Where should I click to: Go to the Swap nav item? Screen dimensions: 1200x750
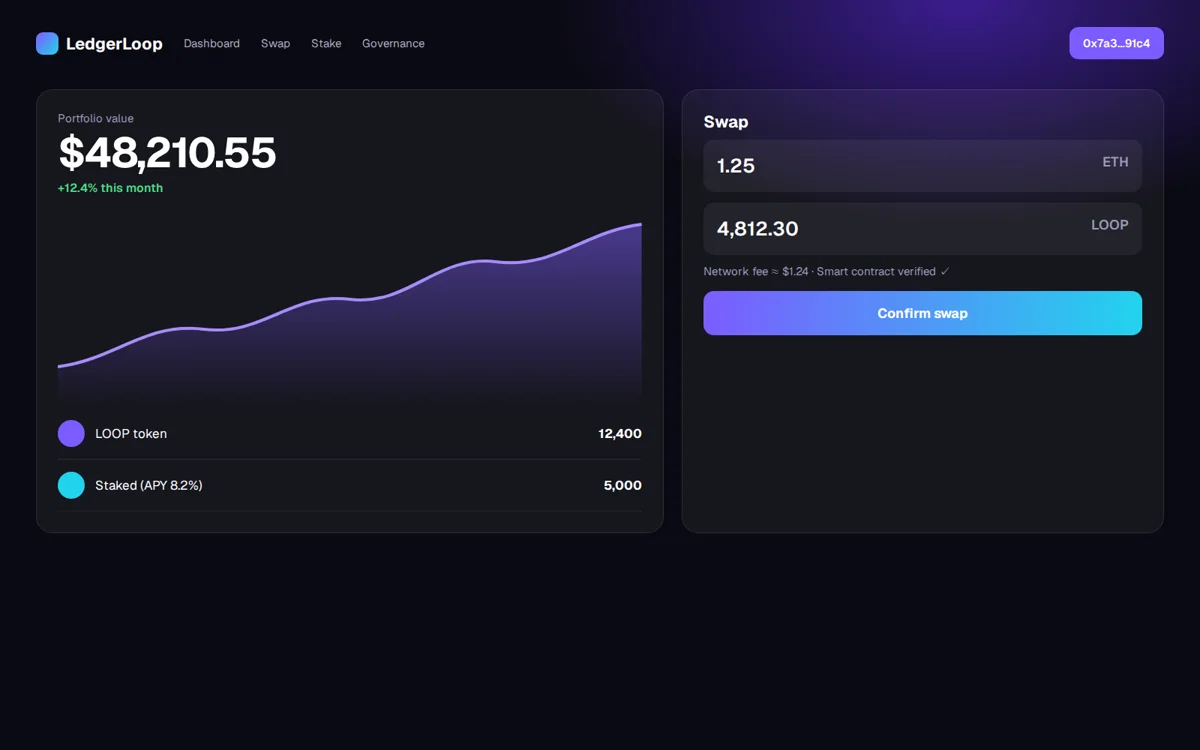275,44
